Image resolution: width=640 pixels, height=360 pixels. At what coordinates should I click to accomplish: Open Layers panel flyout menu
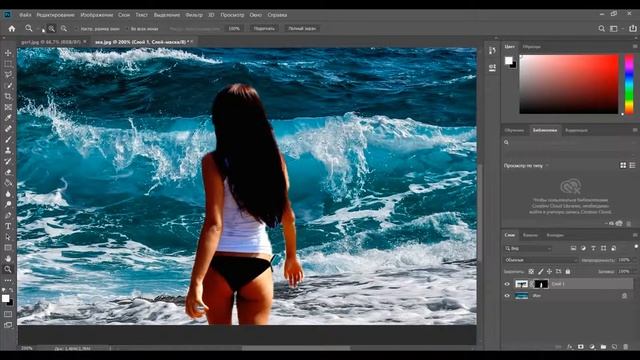tap(635, 235)
